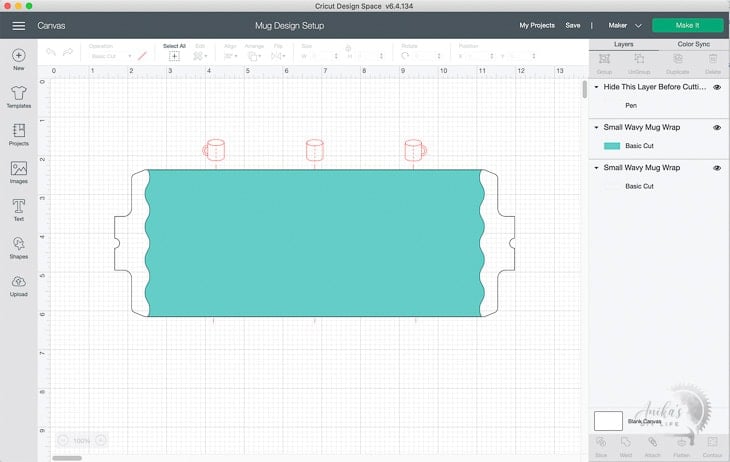Open the Projects panel
This screenshot has height=462, width=730.
(19, 135)
